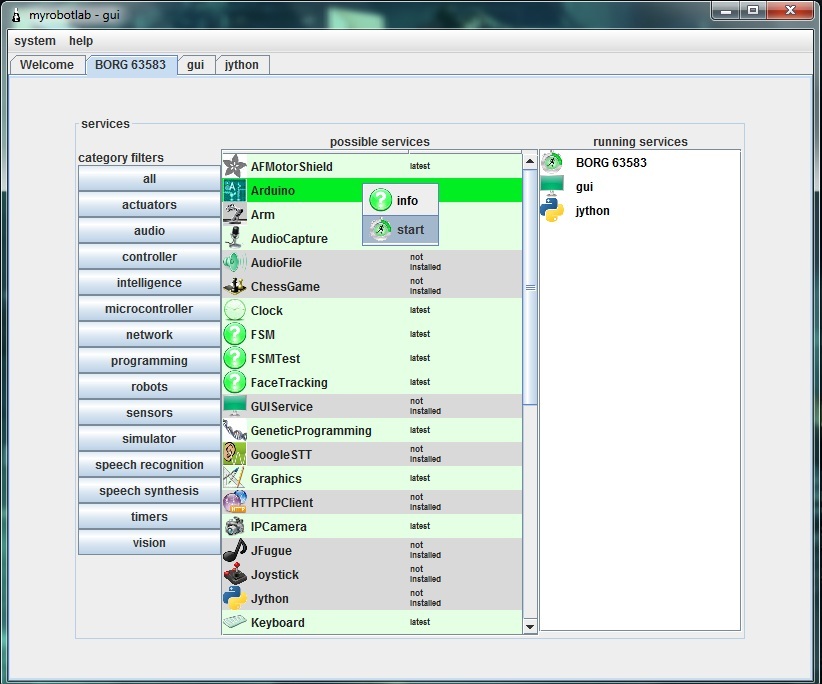This screenshot has height=684, width=822.
Task: Click the FSM question mark icon
Action: pos(234,334)
